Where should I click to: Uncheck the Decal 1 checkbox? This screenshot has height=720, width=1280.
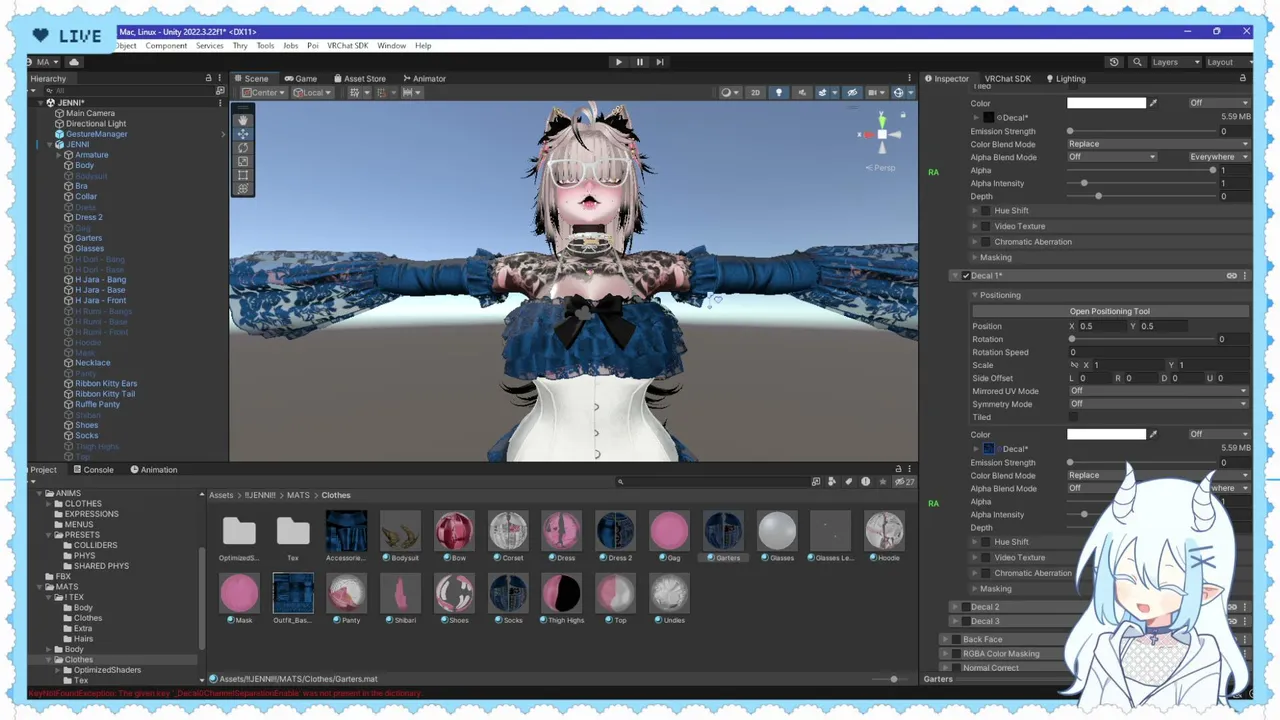click(x=965, y=276)
